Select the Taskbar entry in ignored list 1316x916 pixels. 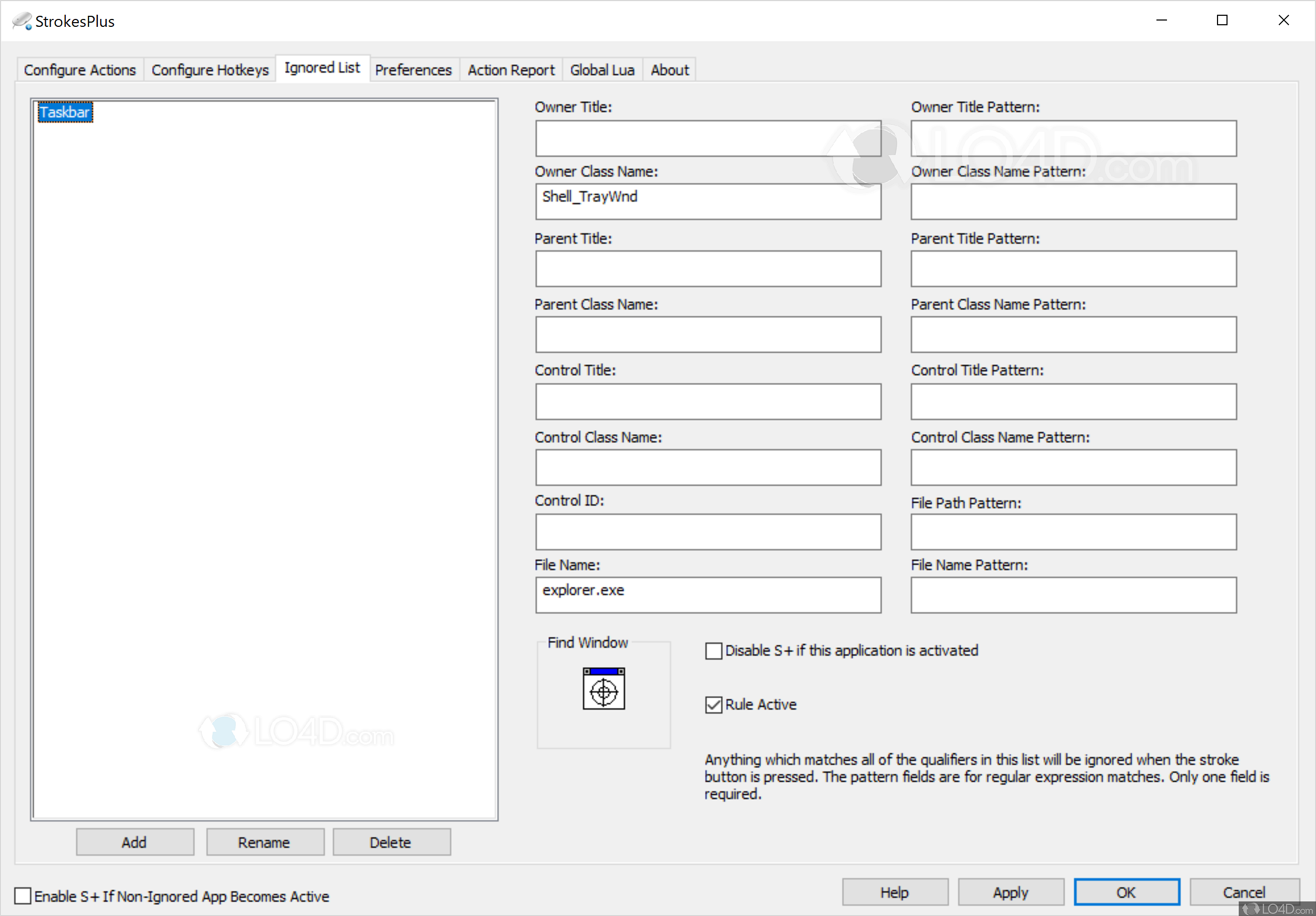(x=64, y=112)
